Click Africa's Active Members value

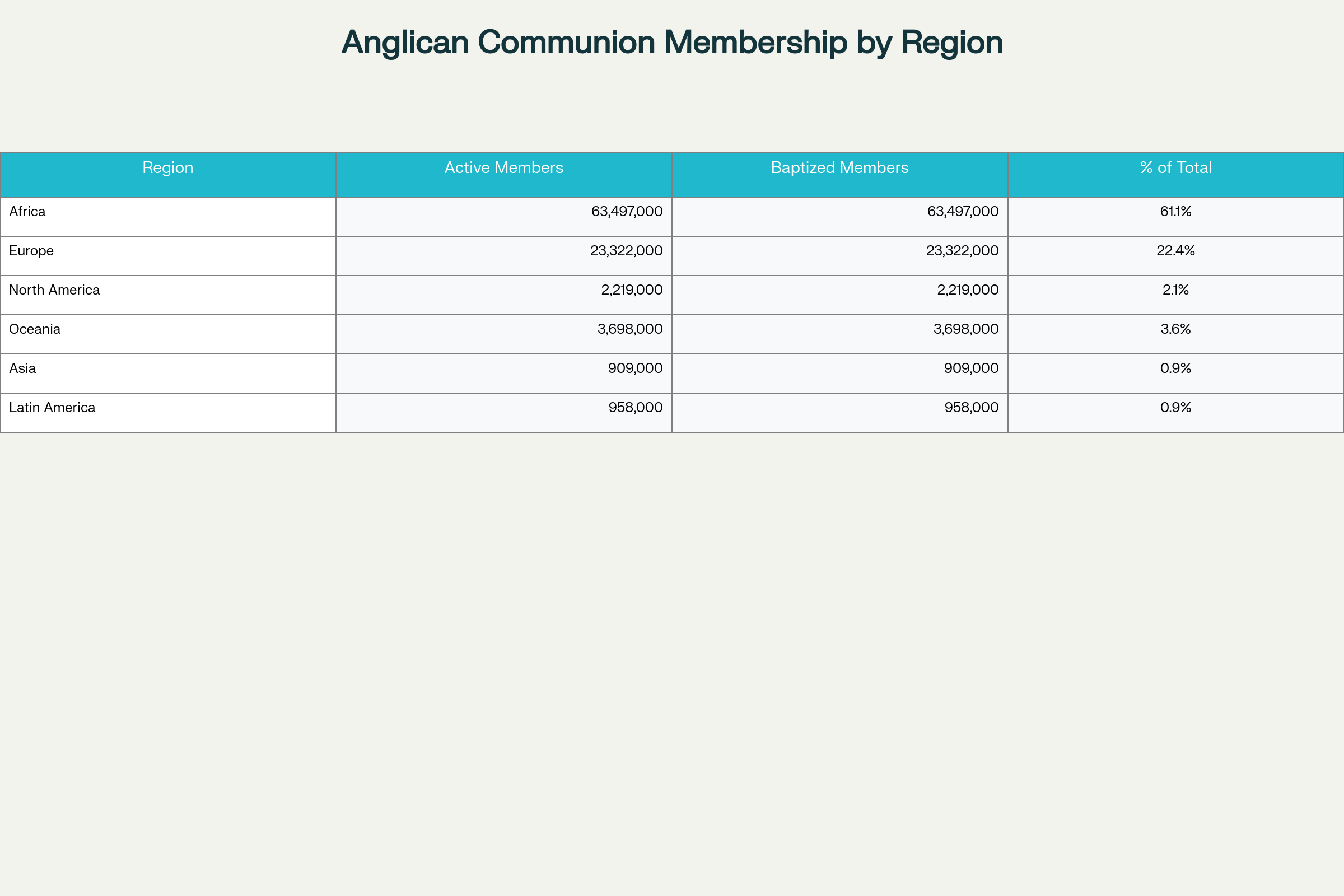tap(627, 212)
